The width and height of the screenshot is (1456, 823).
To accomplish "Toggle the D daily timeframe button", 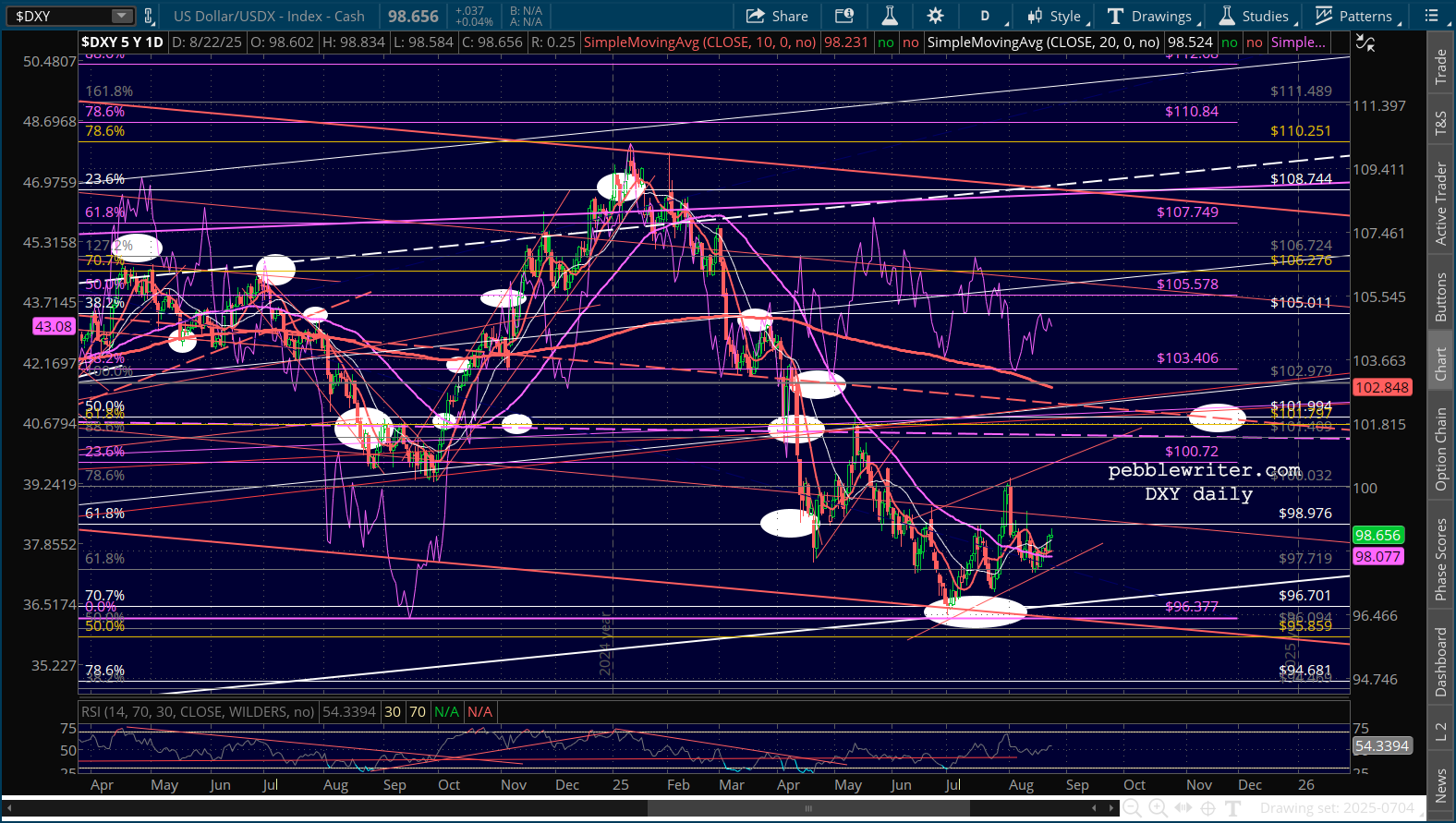I will click(985, 16).
